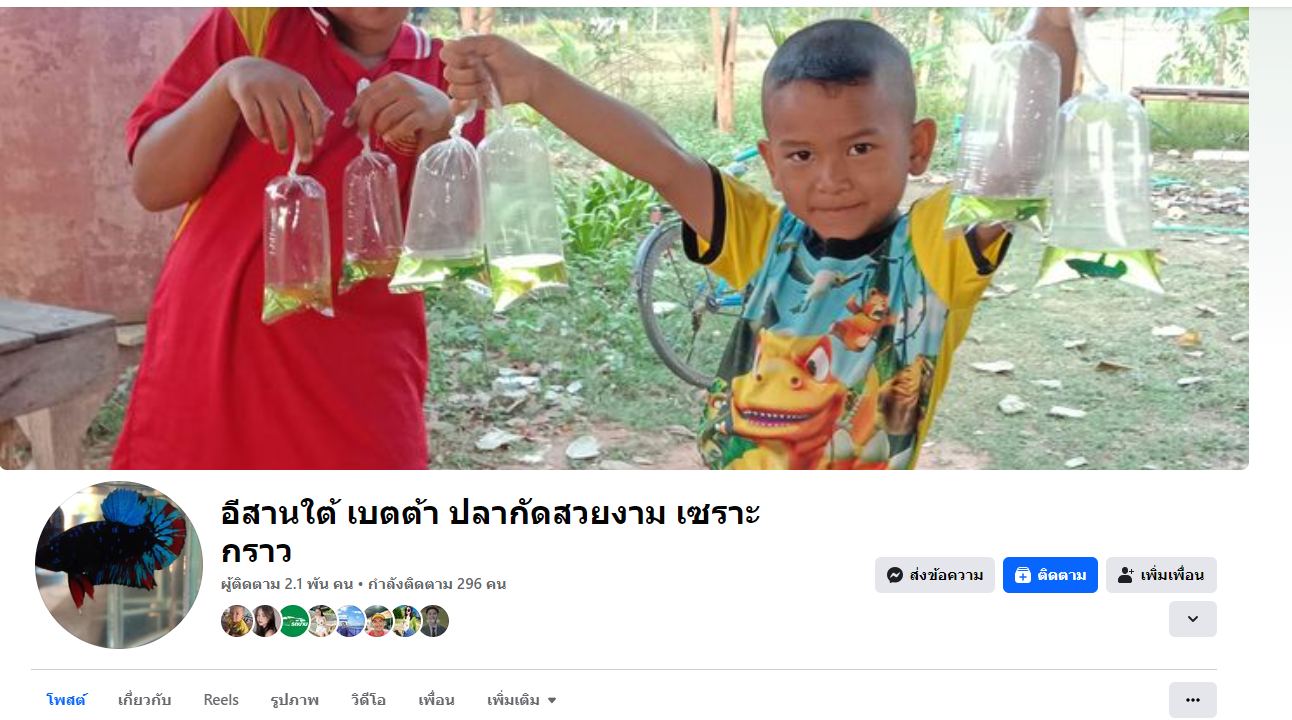Open the cover photo of kids holding fish bags
The image size is (1292, 720).
pos(624,238)
